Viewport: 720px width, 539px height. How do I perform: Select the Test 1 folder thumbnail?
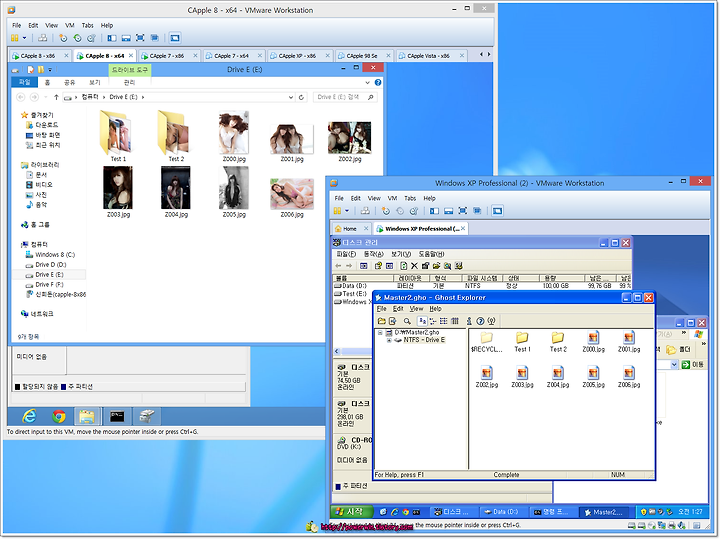[118, 135]
